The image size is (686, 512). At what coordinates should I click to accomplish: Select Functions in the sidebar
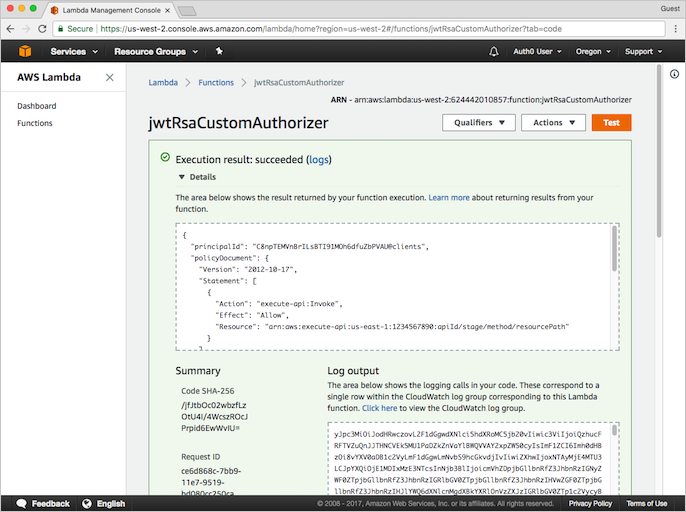[35, 123]
